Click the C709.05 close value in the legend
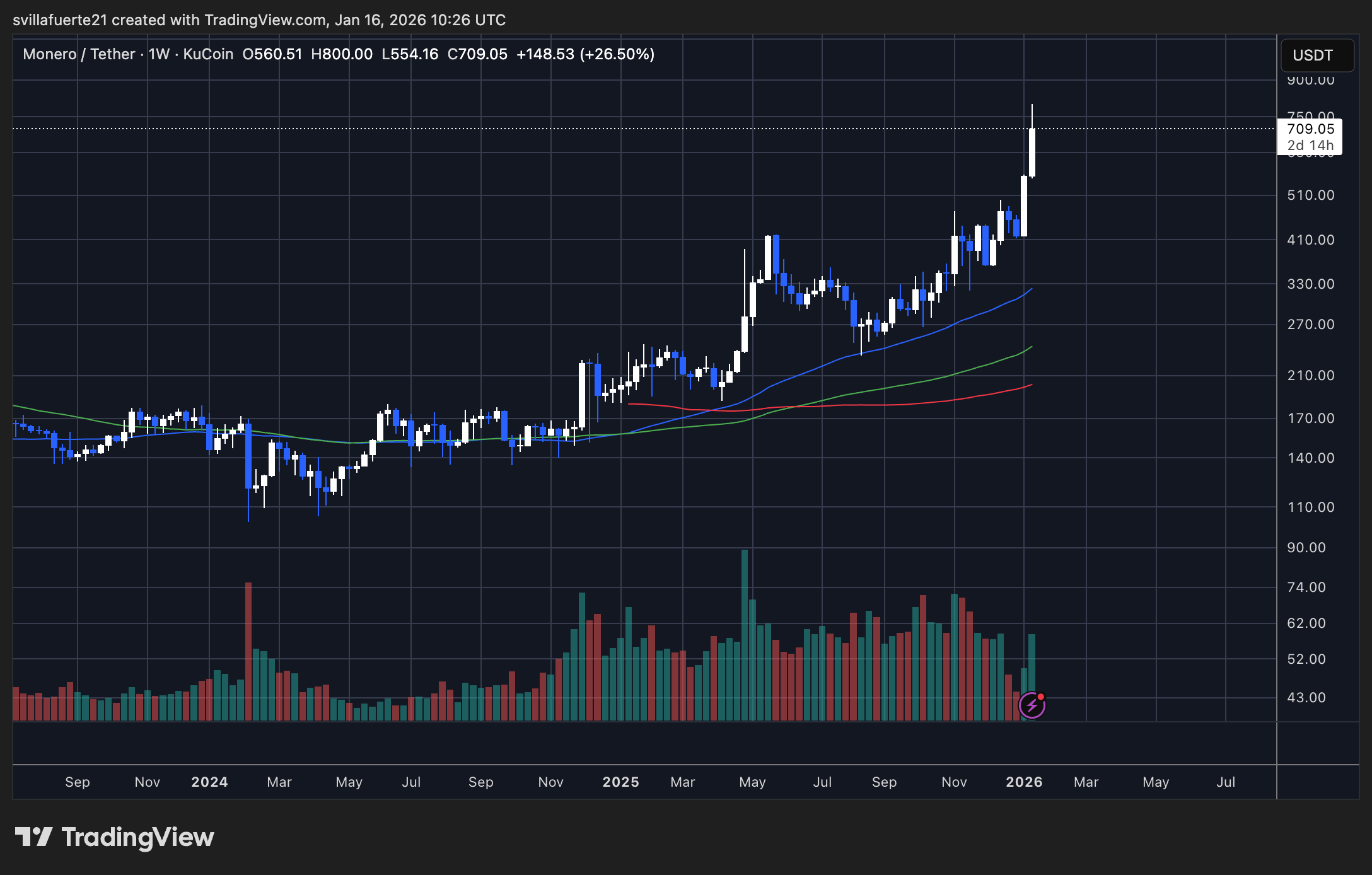The image size is (1372, 875). click(477, 54)
